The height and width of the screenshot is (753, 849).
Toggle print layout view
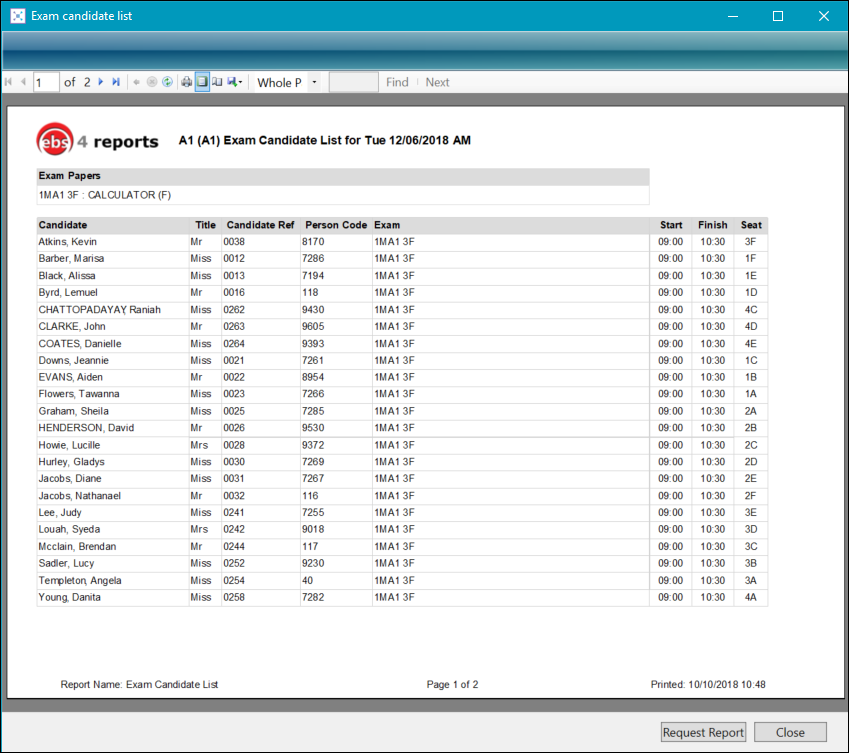coord(202,82)
